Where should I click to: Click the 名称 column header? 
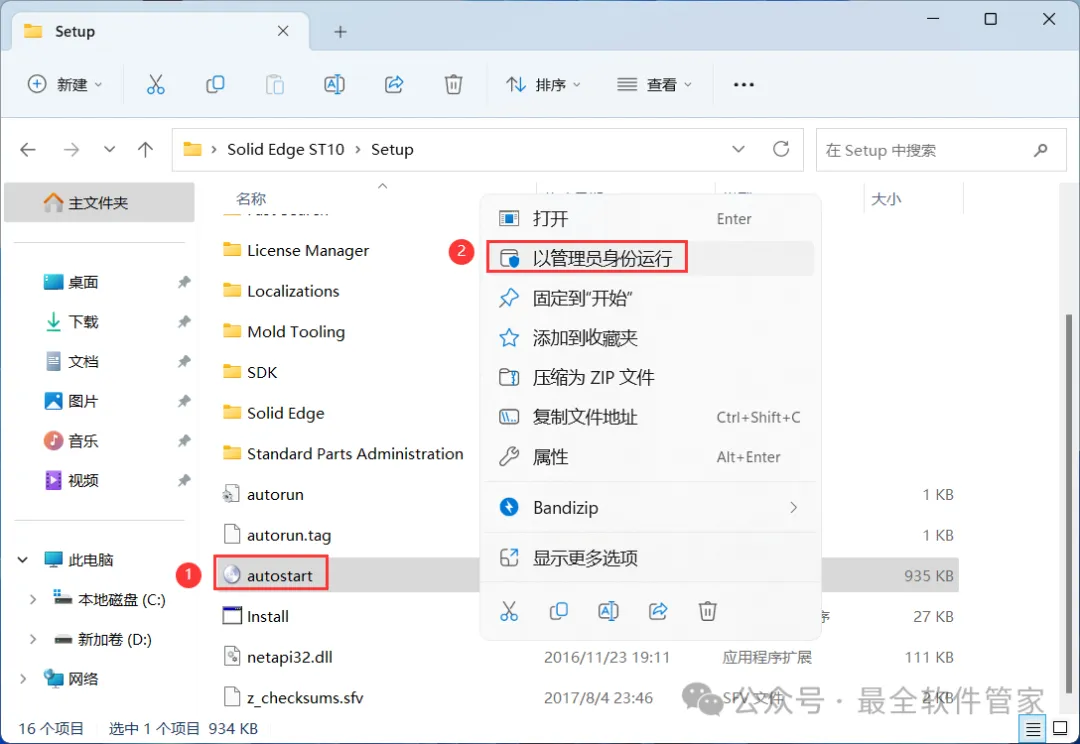251,199
